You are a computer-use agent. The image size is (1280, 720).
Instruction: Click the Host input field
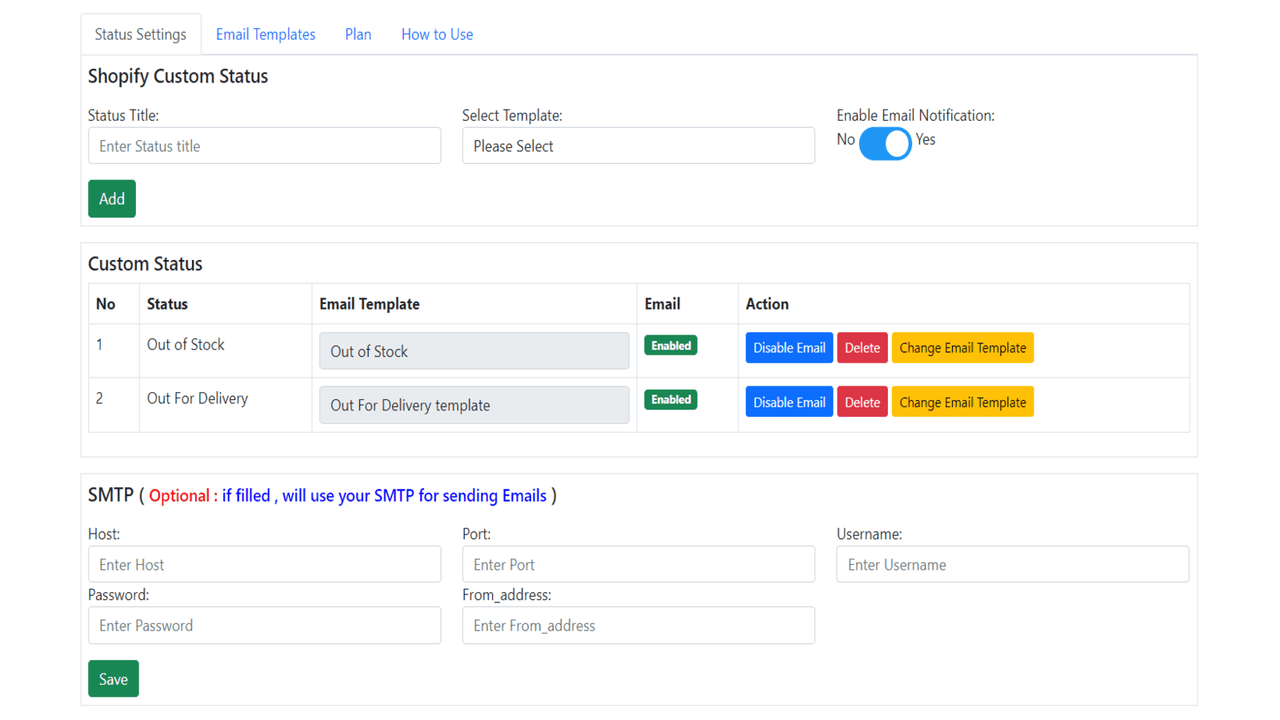pyautogui.click(x=264, y=563)
